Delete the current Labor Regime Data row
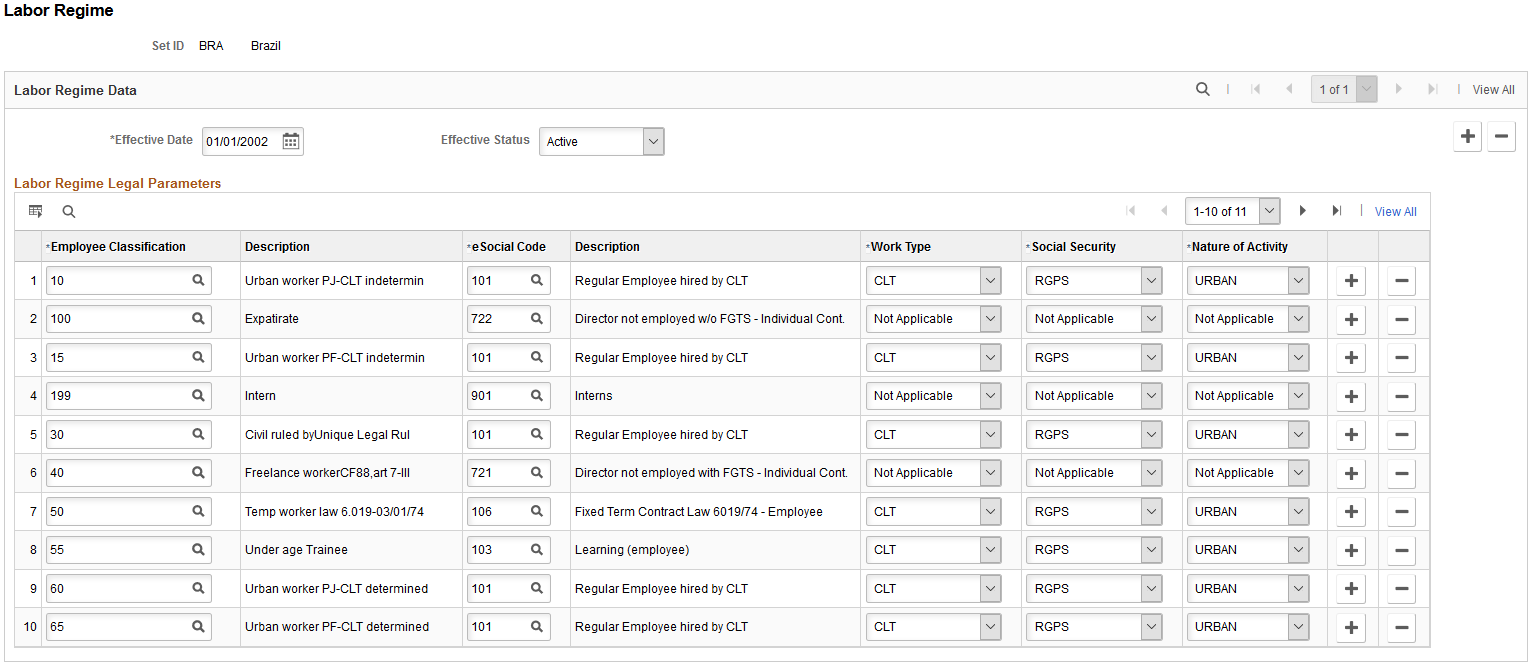The height and width of the screenshot is (667, 1529). (1501, 137)
